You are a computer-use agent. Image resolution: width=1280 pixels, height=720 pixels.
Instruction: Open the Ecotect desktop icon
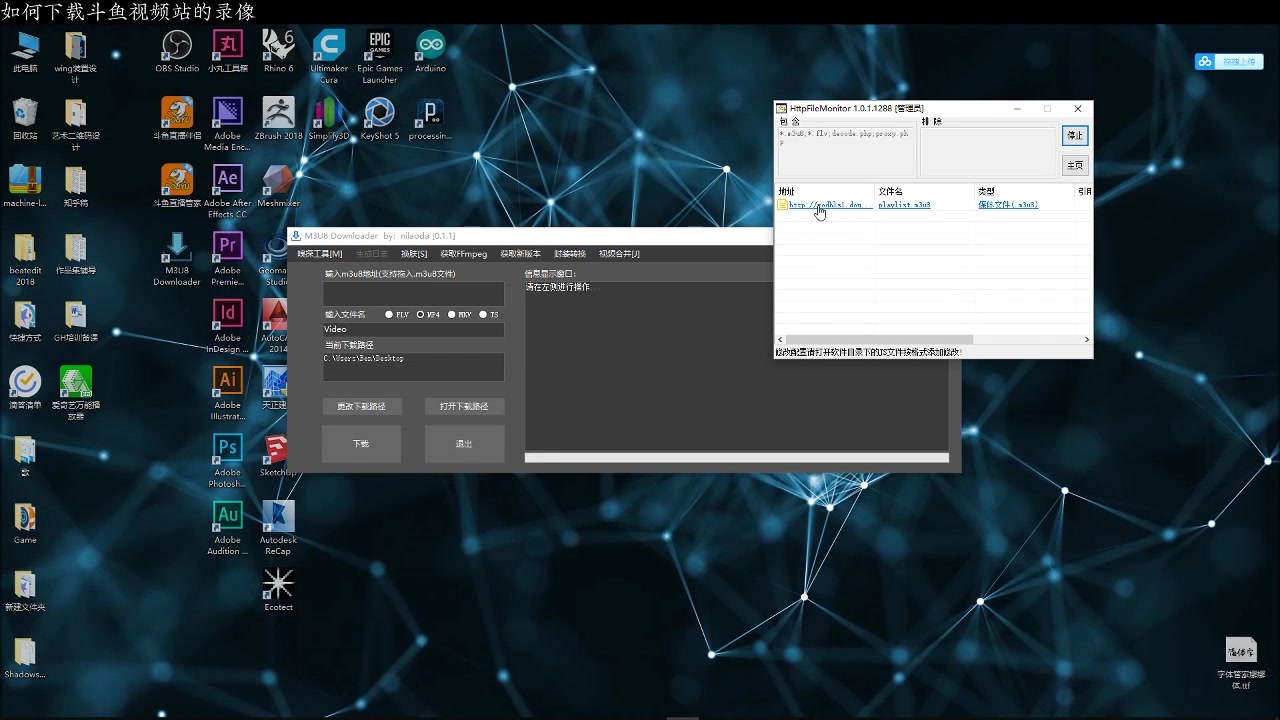[x=278, y=588]
